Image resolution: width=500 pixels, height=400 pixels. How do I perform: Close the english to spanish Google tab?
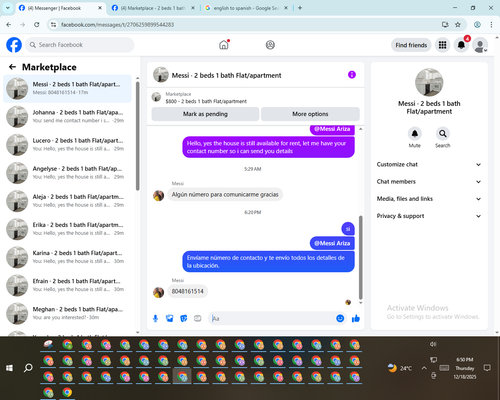(286, 8)
